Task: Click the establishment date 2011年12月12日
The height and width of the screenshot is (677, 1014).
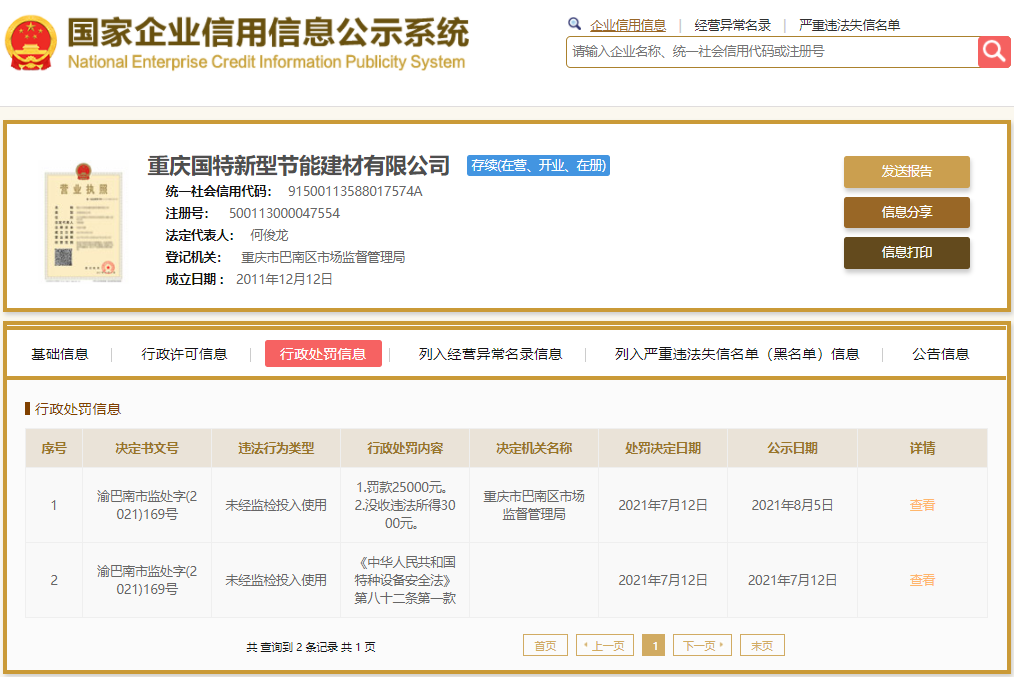Action: pos(284,279)
